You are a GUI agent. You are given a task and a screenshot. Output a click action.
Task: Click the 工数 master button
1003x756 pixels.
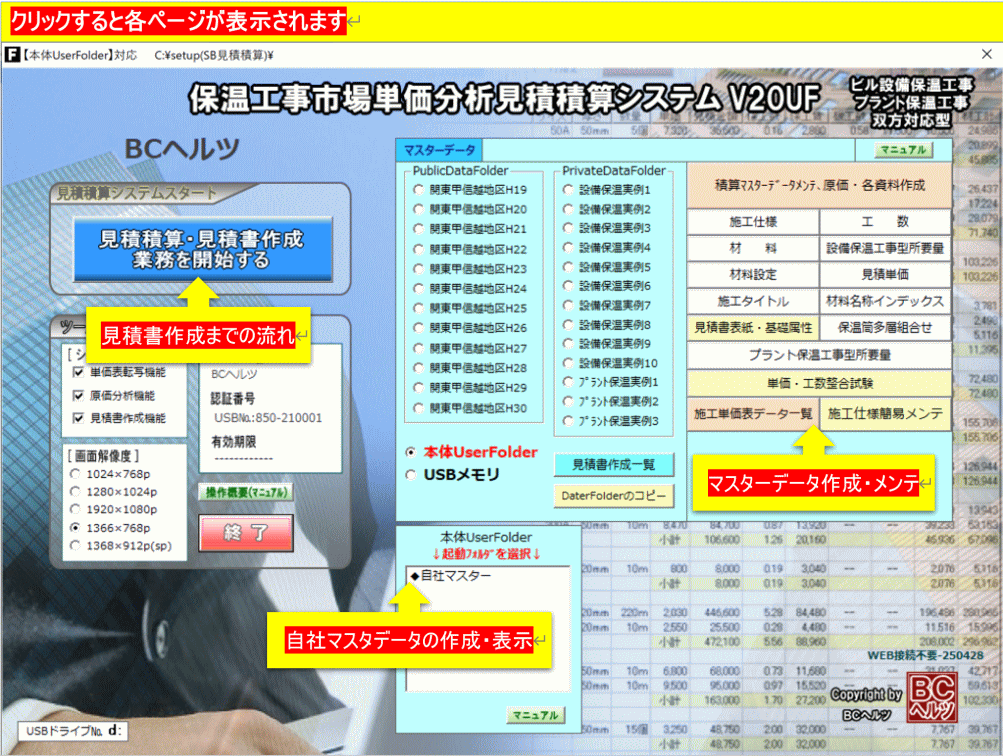885,222
